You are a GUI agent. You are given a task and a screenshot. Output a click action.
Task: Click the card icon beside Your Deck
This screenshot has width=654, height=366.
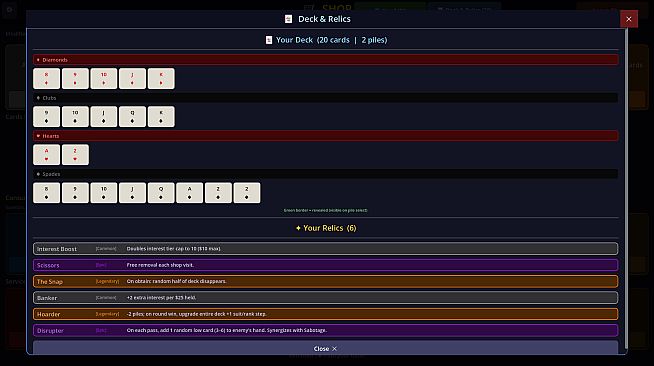[269, 40]
